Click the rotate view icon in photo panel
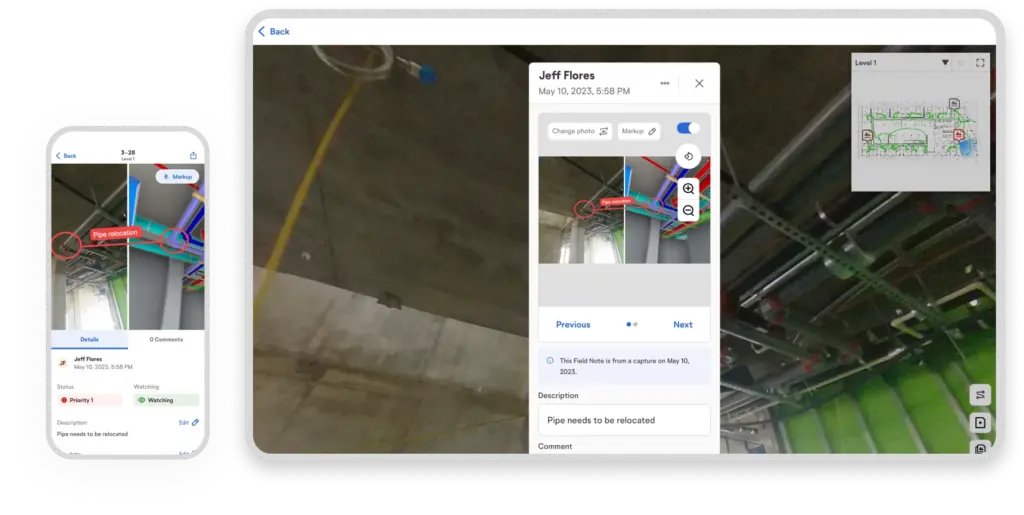The image size is (1024, 515). click(688, 156)
